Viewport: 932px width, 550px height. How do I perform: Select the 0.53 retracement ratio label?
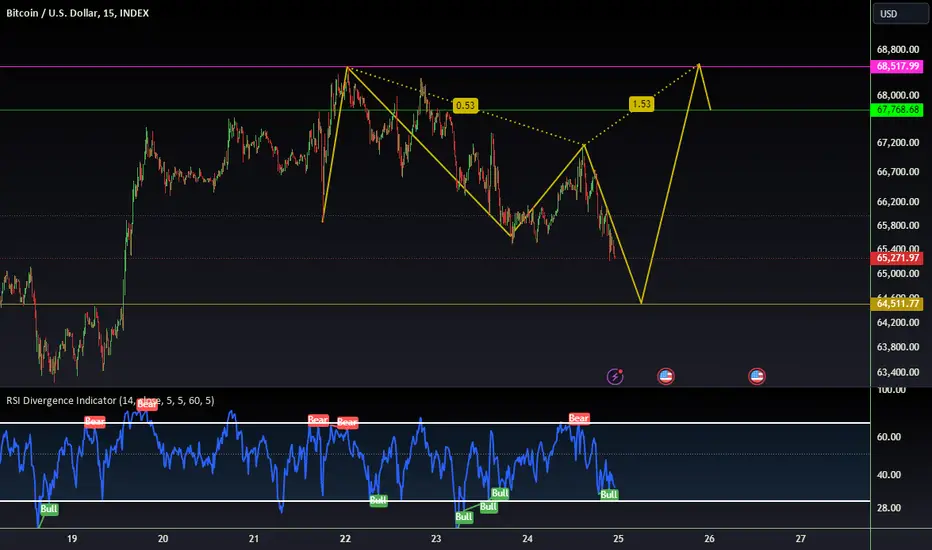coord(465,105)
